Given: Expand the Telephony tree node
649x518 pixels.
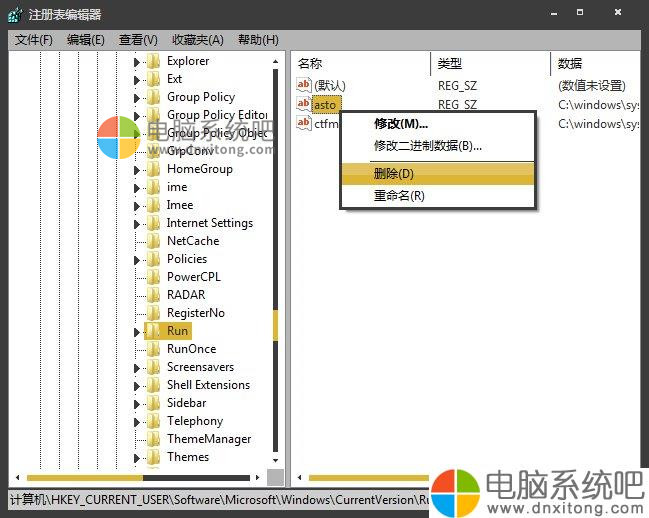Looking at the screenshot, I should [x=137, y=422].
